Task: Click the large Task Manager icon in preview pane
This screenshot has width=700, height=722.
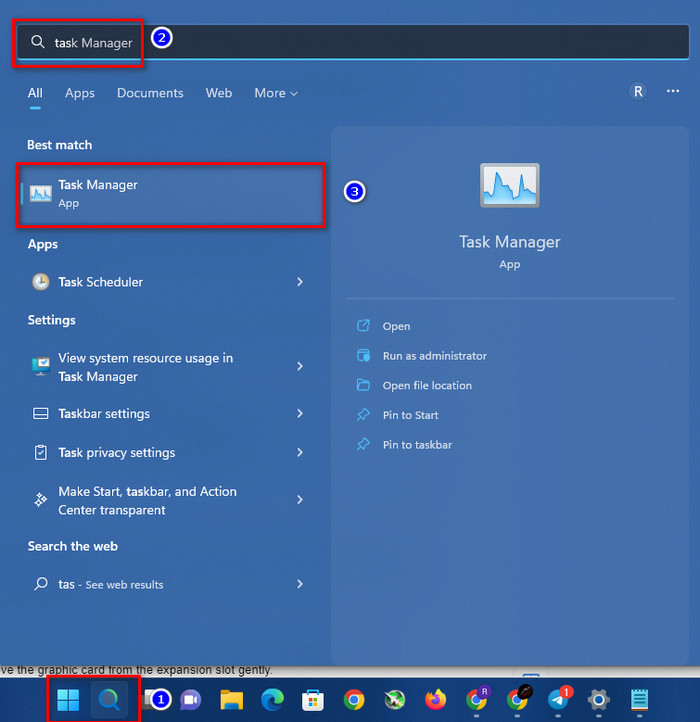Action: tap(509, 185)
